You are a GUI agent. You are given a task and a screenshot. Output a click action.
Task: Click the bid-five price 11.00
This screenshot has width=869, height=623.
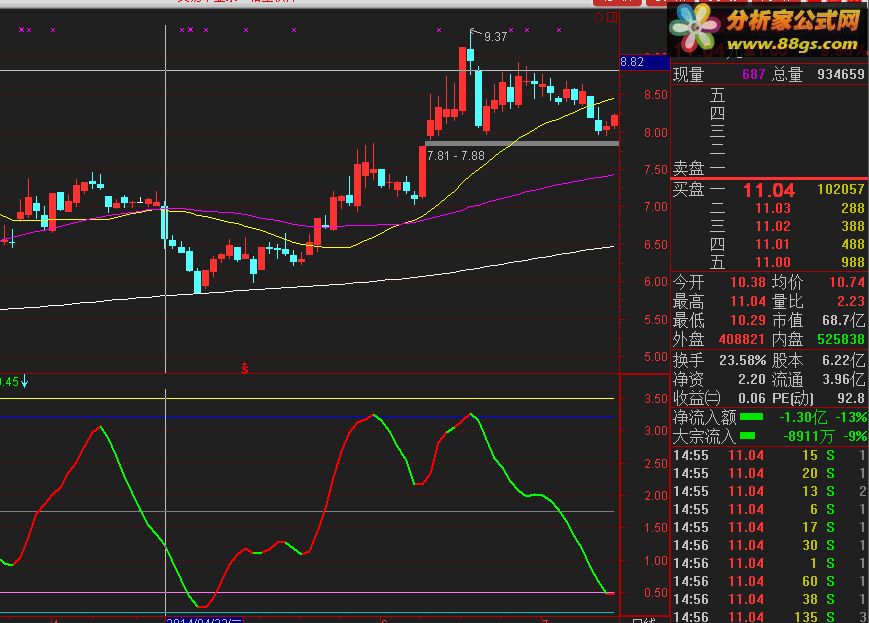773,262
